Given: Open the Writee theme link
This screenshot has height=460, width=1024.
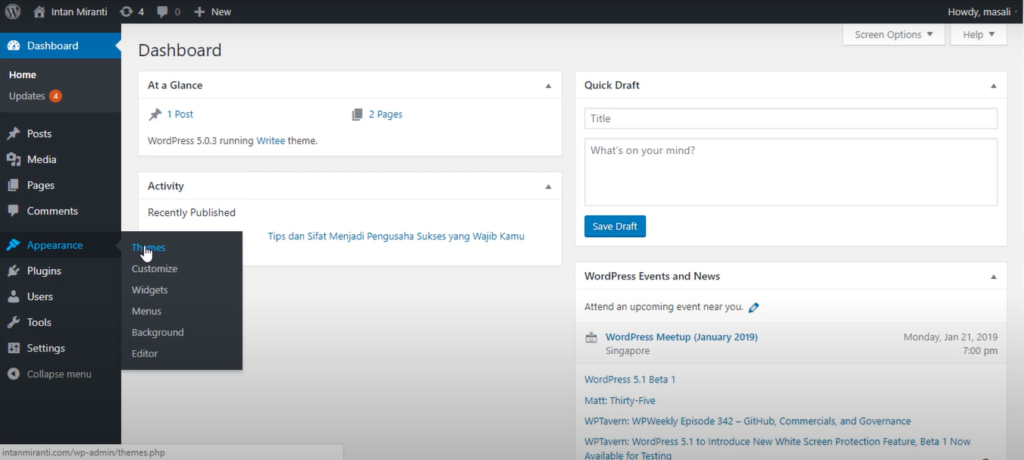Looking at the screenshot, I should coord(270,140).
